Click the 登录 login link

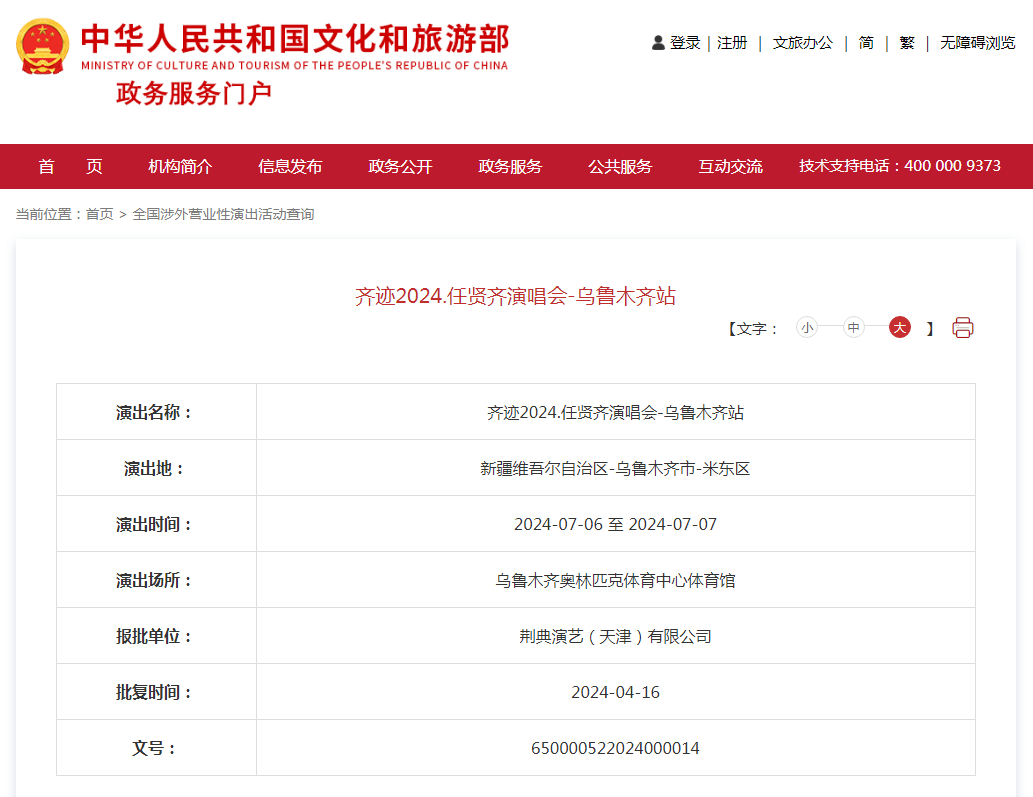pos(685,43)
